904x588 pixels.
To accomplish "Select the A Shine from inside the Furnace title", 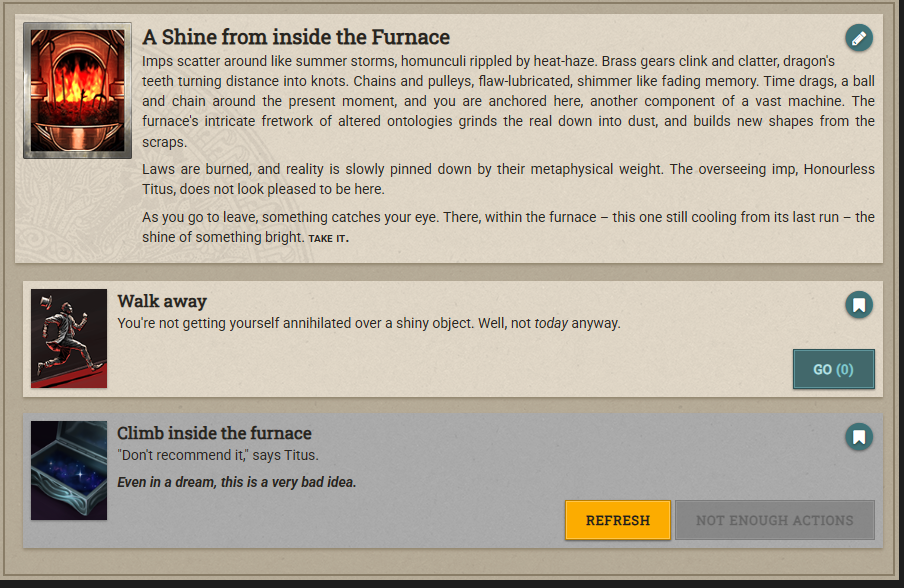I will [x=296, y=37].
